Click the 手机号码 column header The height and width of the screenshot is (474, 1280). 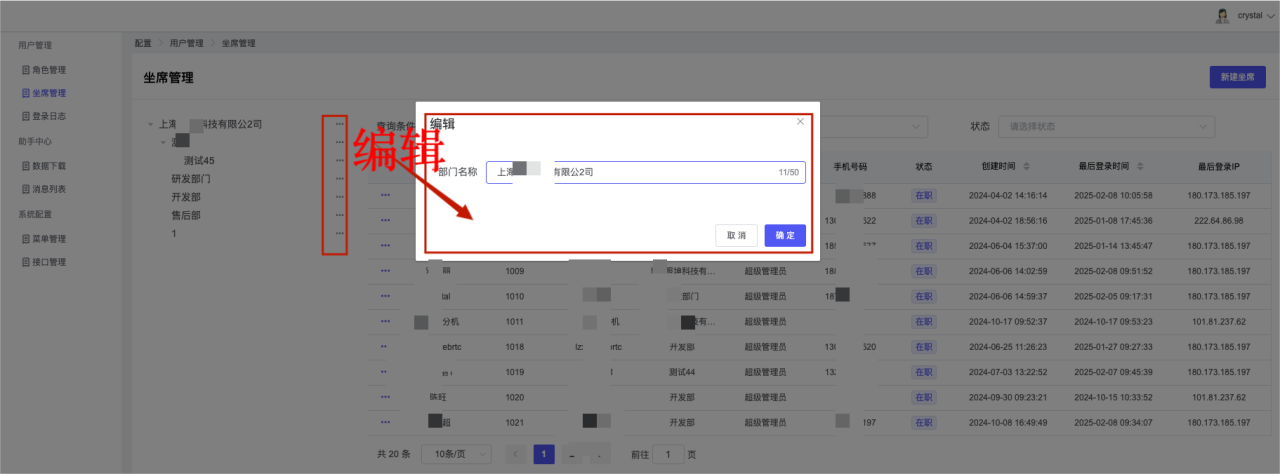(x=850, y=166)
